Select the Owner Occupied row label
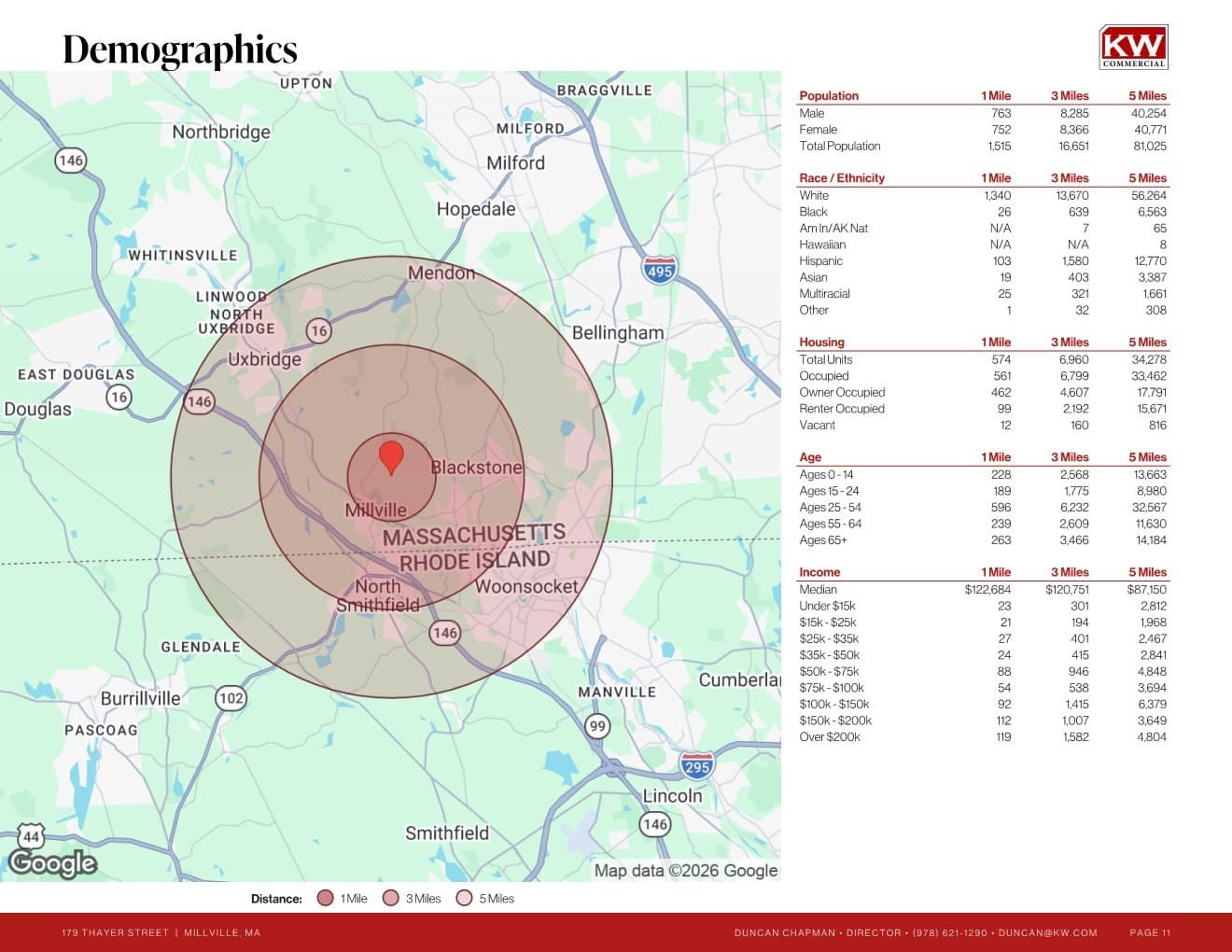1232x952 pixels. tap(842, 393)
